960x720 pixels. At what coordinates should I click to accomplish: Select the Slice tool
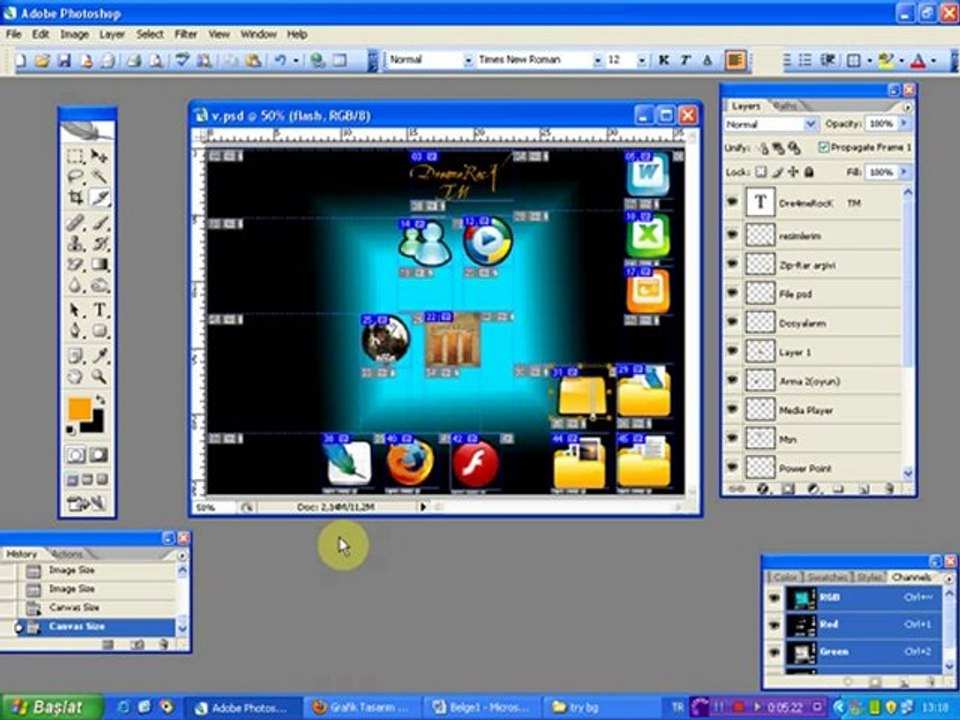99,198
